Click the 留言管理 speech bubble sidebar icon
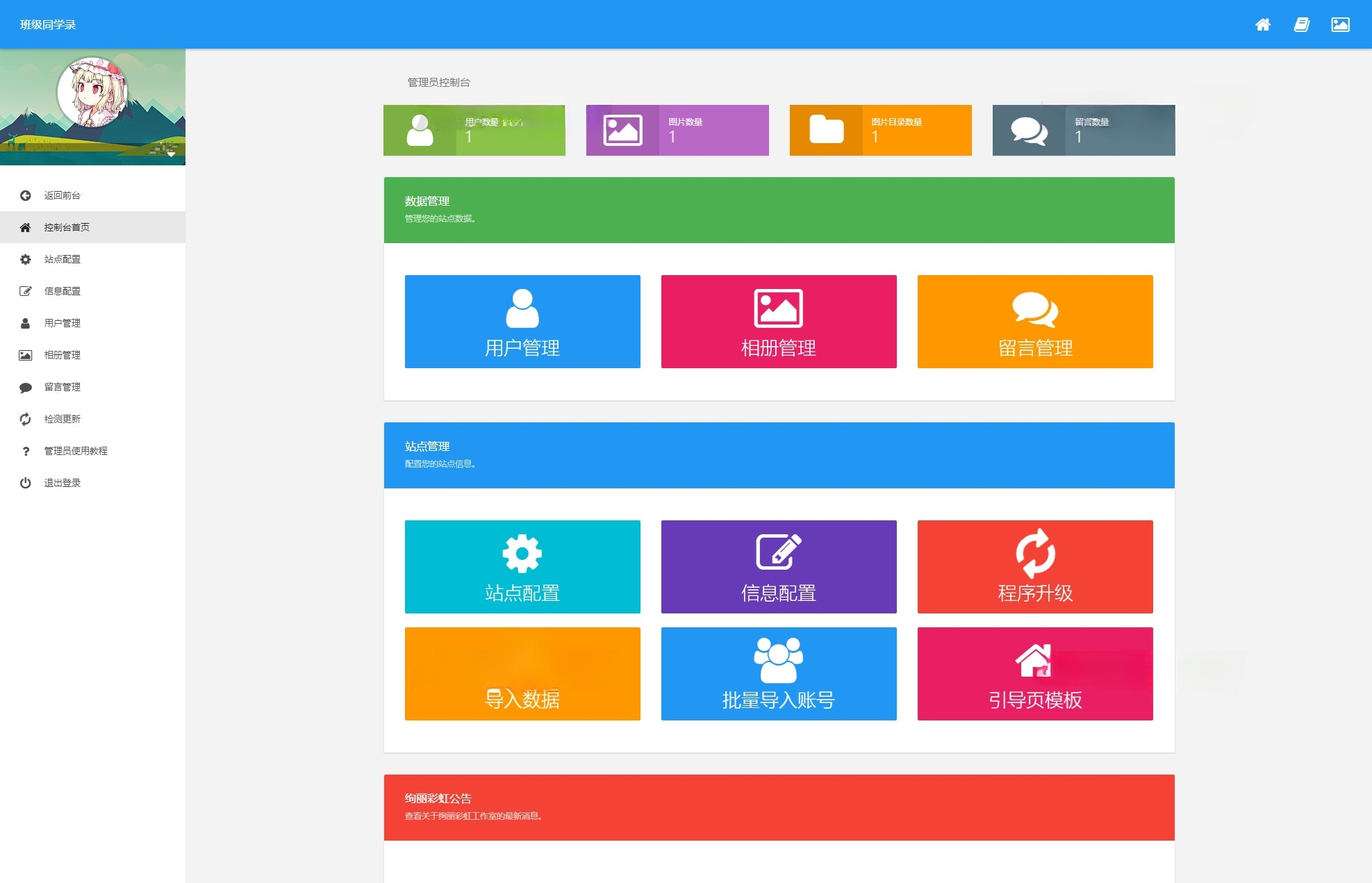Screen dimensions: 1372x883 (26, 388)
